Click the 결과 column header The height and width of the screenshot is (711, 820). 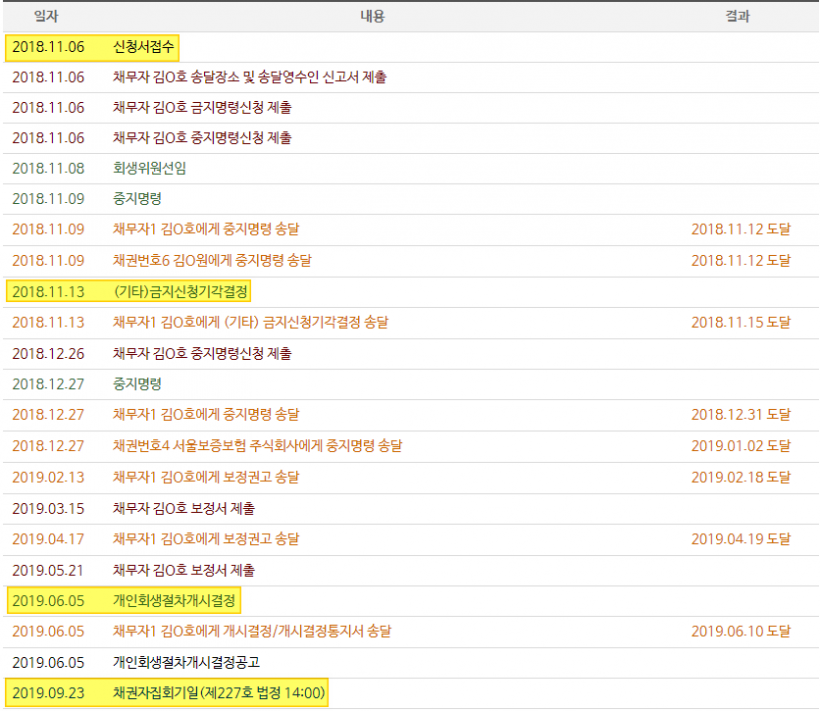coord(737,16)
